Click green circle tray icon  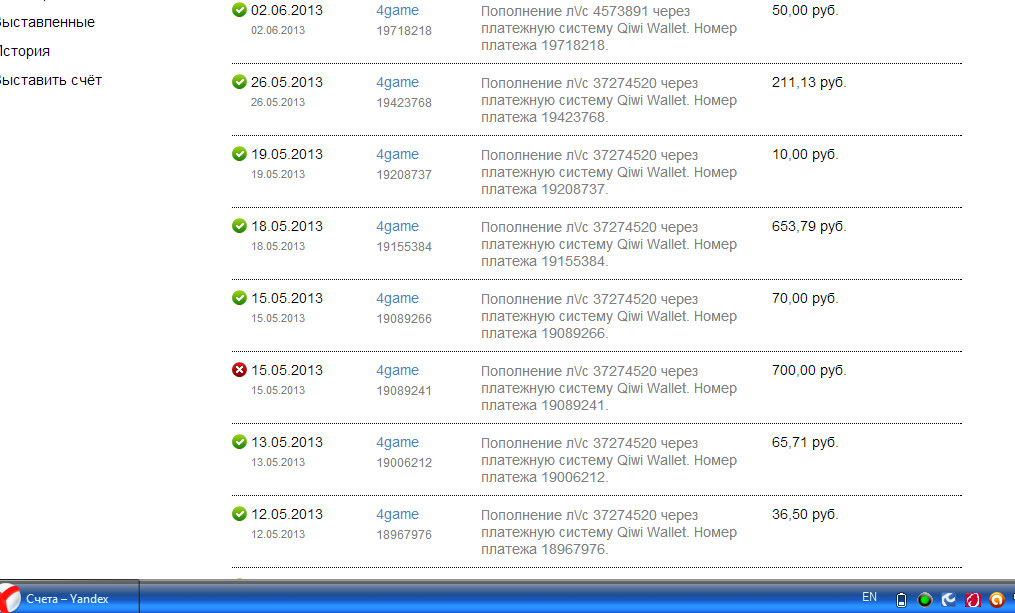[x=925, y=599]
